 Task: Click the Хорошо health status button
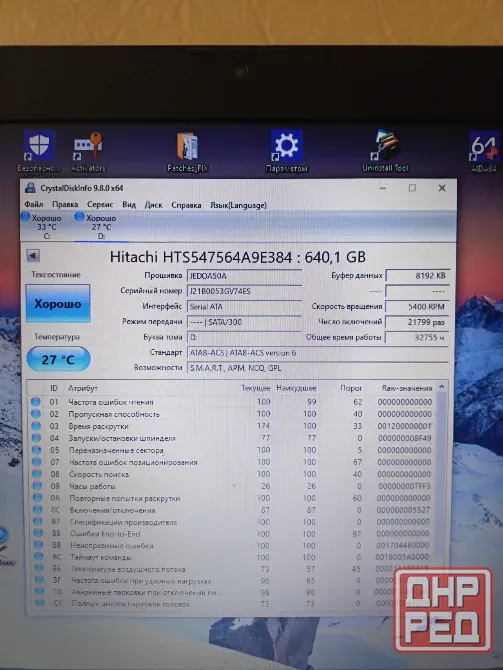(x=58, y=304)
